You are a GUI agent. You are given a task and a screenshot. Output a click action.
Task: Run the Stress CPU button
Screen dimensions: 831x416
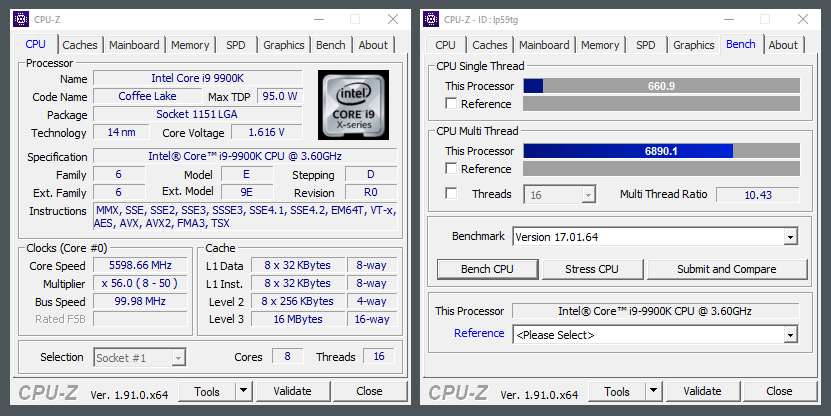[x=592, y=269]
